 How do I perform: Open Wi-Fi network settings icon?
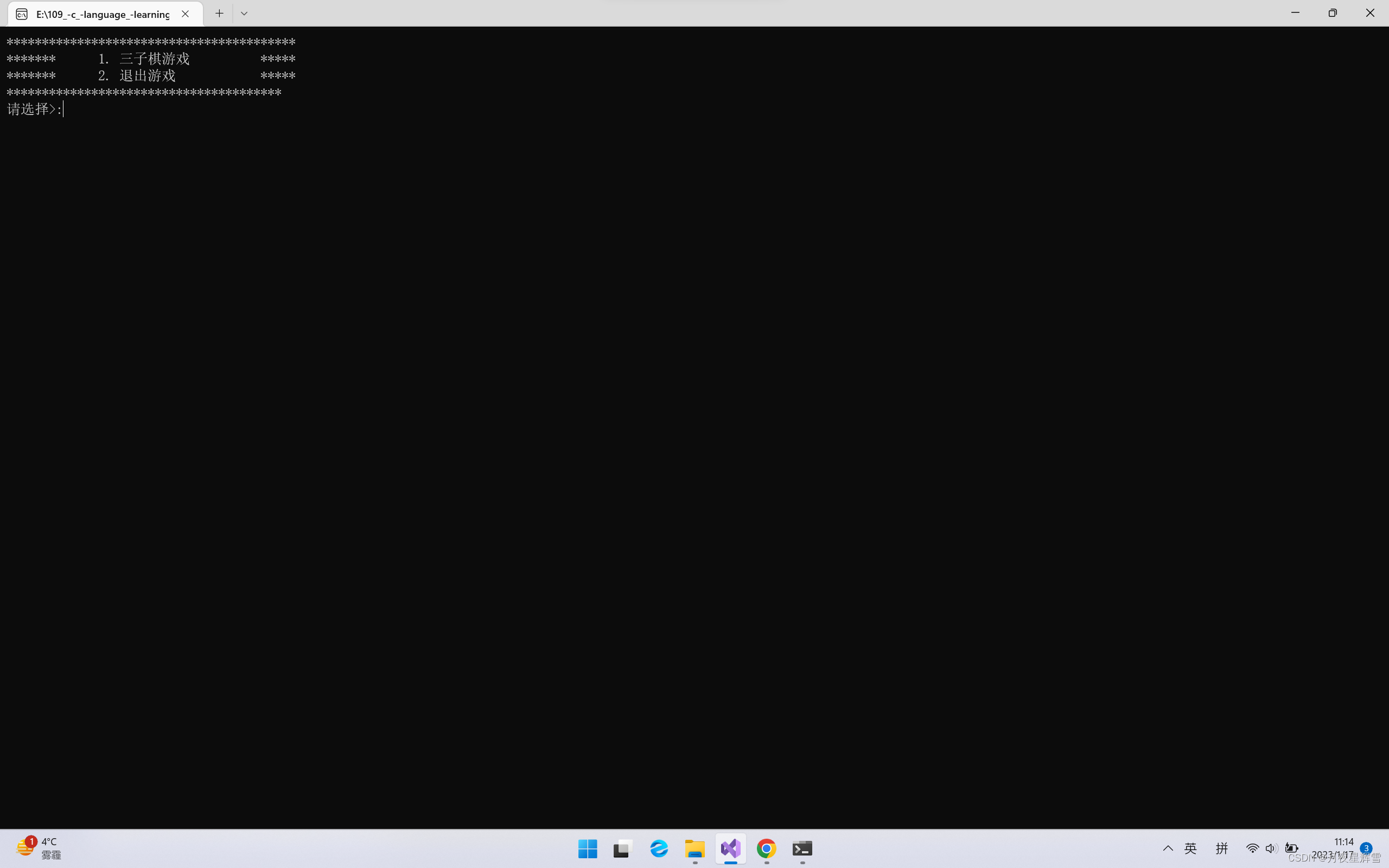(1252, 848)
